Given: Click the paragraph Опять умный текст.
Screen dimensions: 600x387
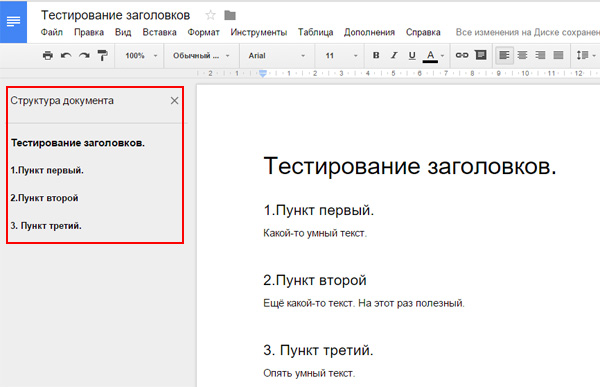Looking at the screenshot, I should tap(309, 373).
